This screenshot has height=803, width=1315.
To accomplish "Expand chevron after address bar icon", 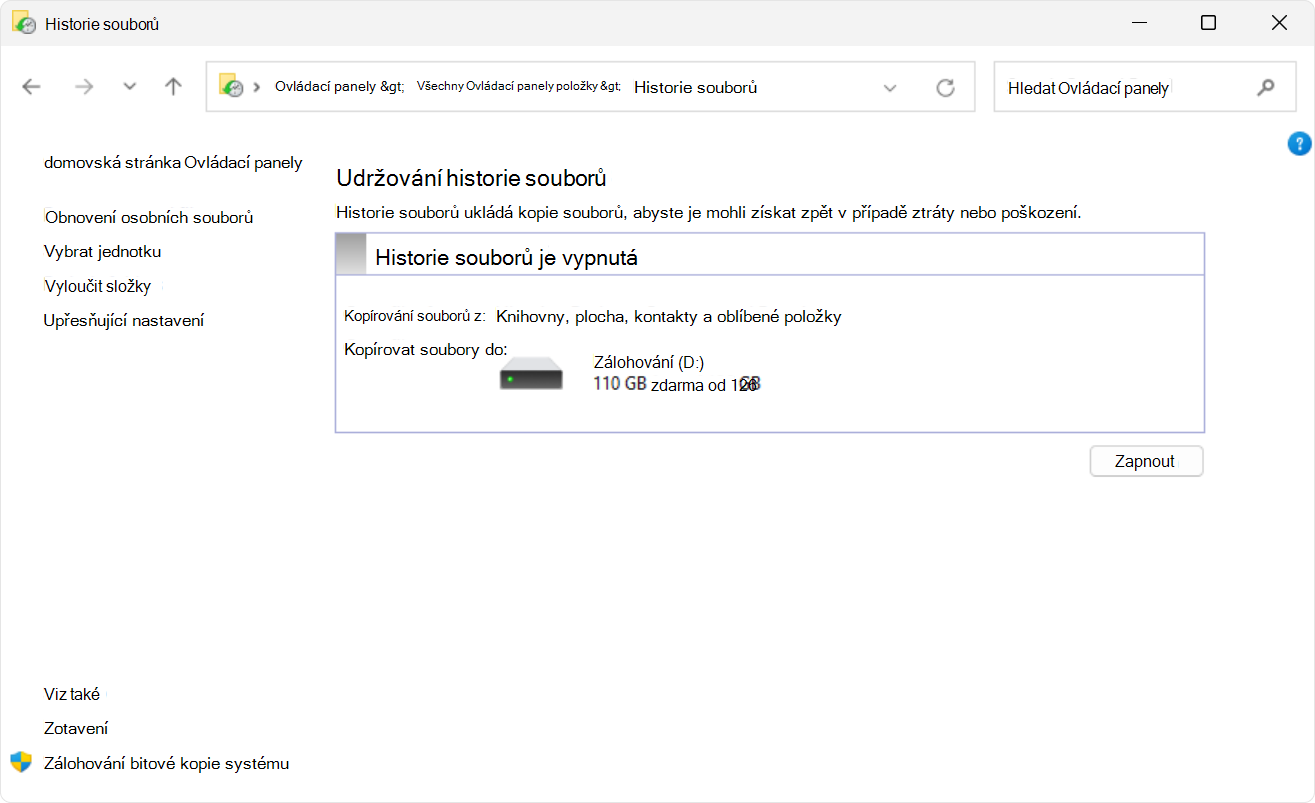I will click(x=257, y=87).
